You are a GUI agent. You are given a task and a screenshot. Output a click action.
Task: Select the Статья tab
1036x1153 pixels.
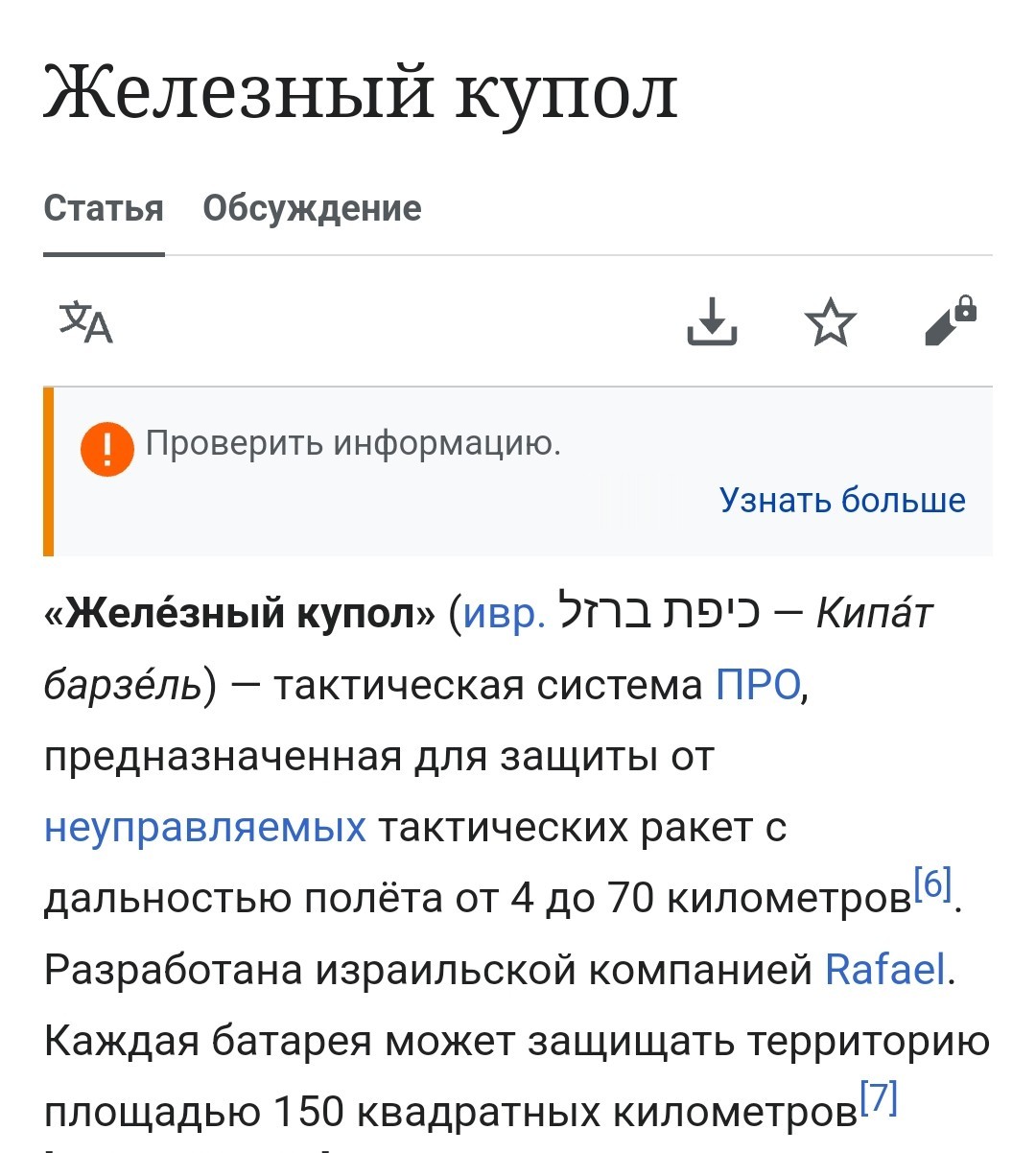tap(104, 208)
